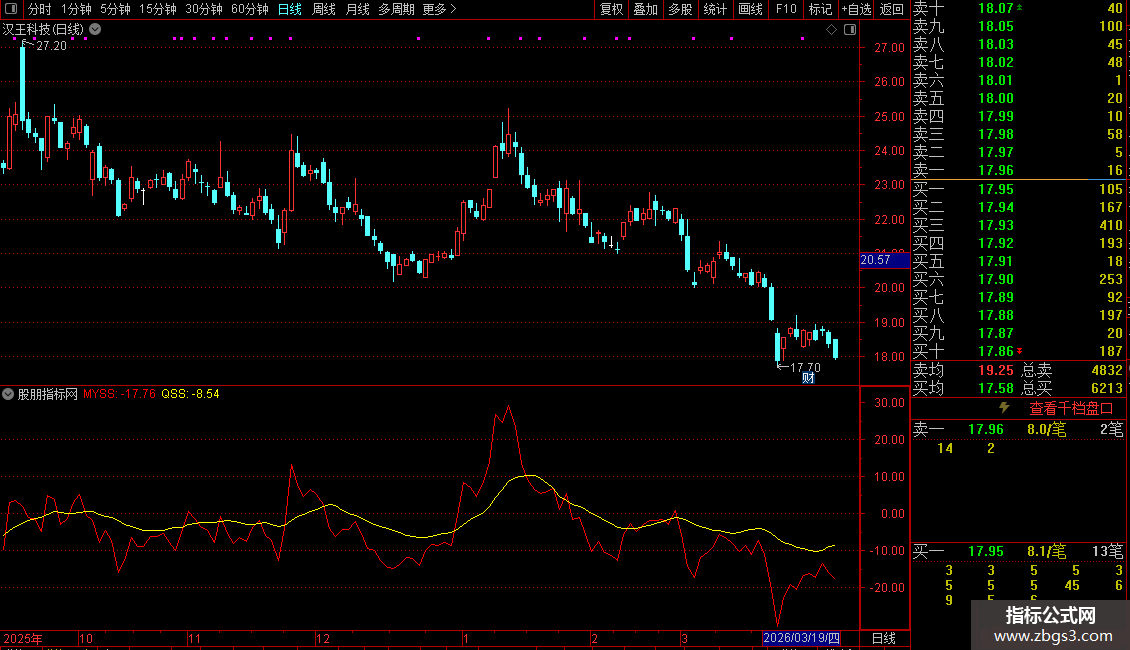Image resolution: width=1130 pixels, height=650 pixels.
Task: Open the 更多 periods menu
Action: 439,9
